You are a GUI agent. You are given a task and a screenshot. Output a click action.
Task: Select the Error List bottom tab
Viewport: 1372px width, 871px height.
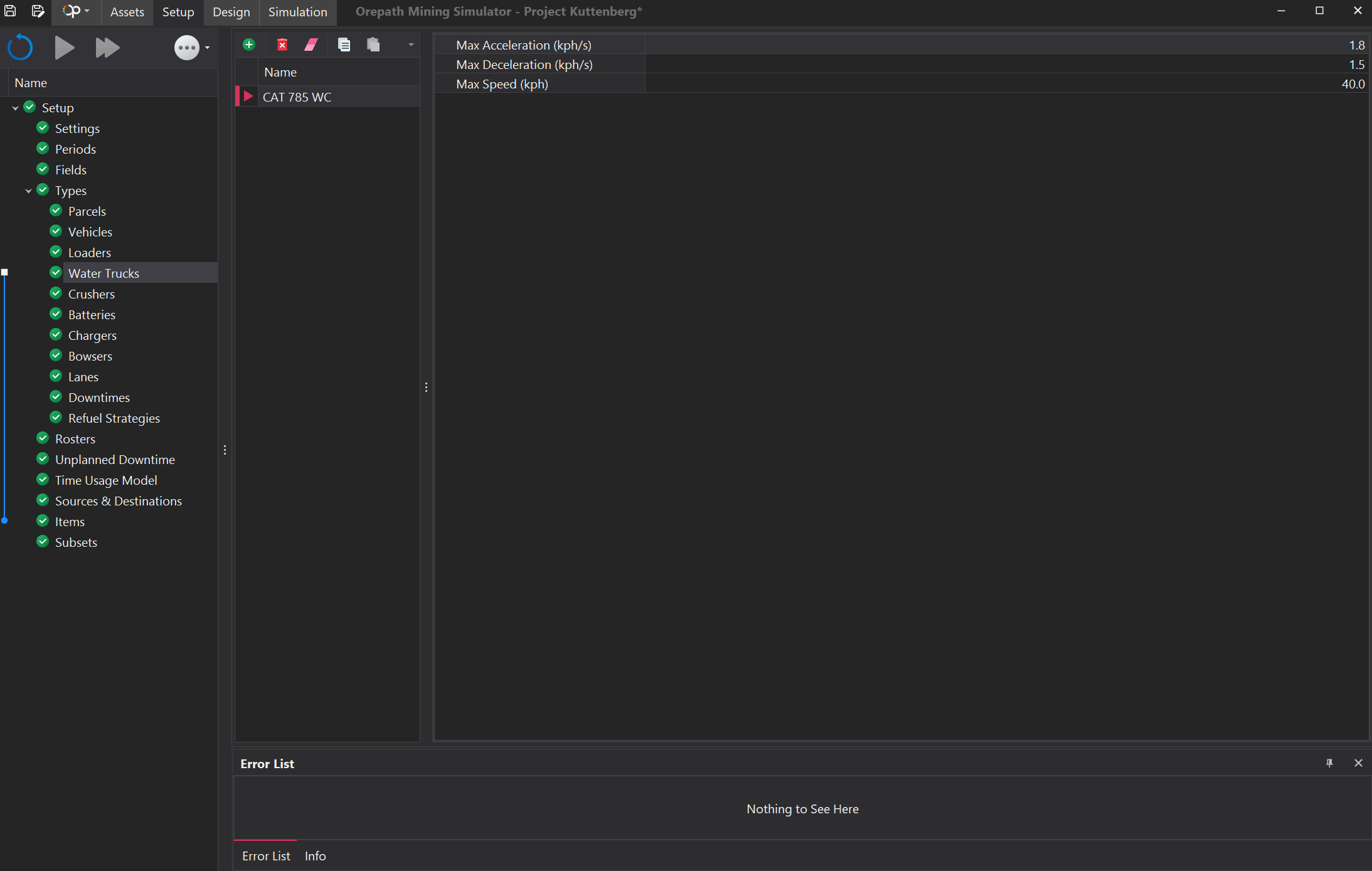[266, 856]
